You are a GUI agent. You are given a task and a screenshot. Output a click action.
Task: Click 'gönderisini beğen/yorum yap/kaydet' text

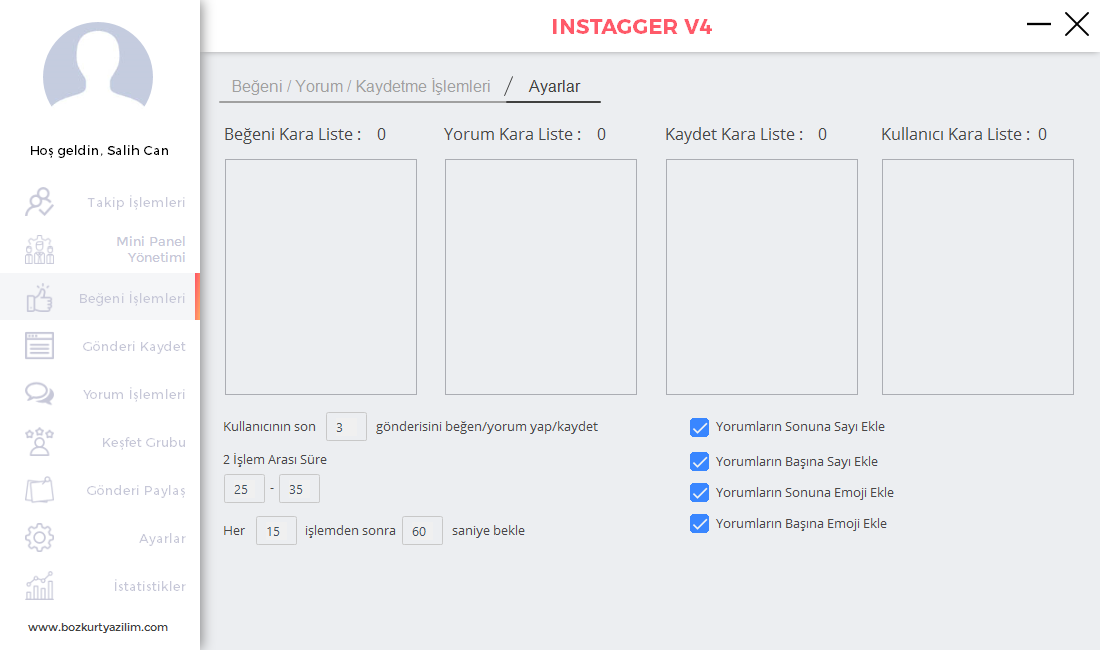click(x=487, y=427)
